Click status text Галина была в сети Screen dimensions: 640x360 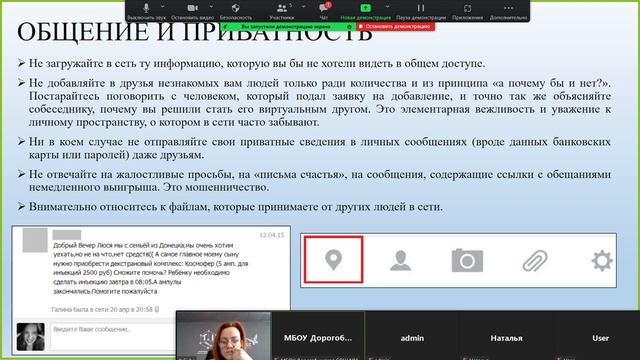(x=105, y=309)
